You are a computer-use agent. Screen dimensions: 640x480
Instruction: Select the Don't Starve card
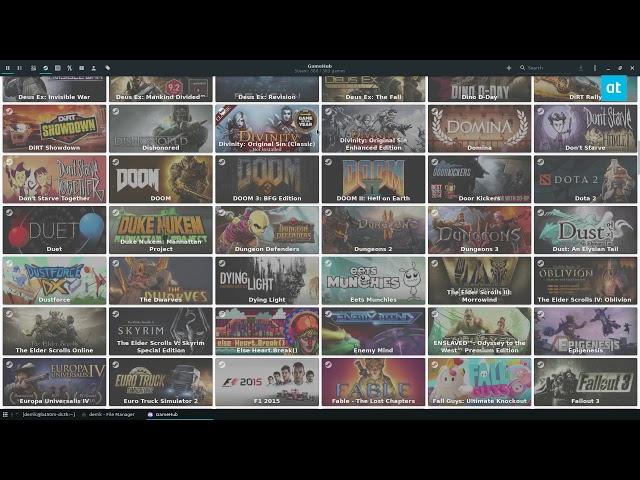point(586,129)
